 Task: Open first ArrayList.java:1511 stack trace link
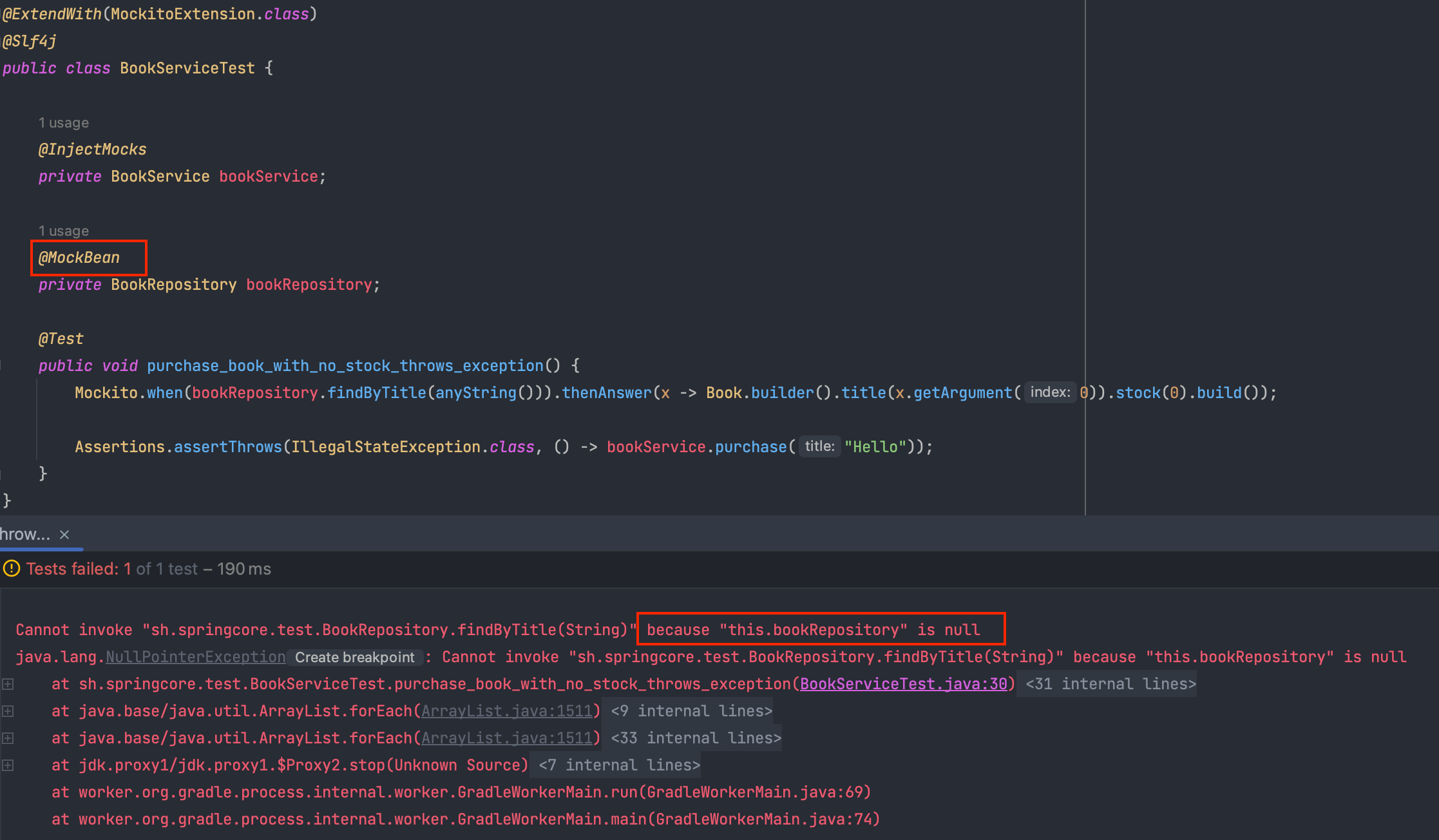point(506,711)
